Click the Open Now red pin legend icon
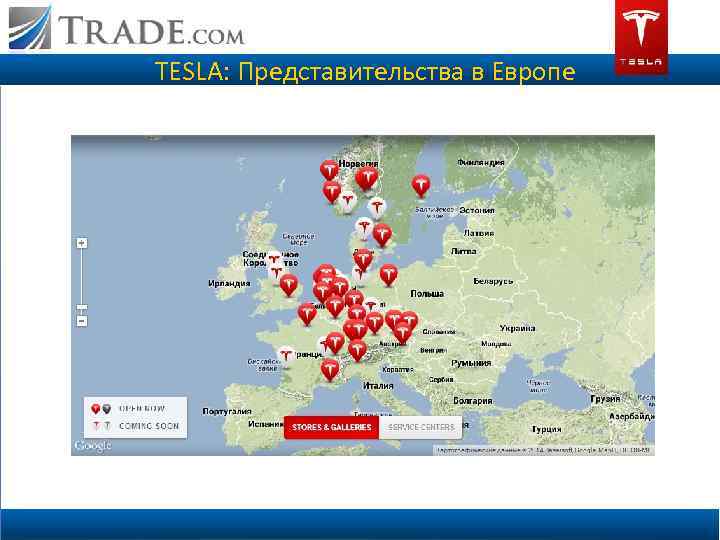The width and height of the screenshot is (720, 540). pyautogui.click(x=96, y=408)
